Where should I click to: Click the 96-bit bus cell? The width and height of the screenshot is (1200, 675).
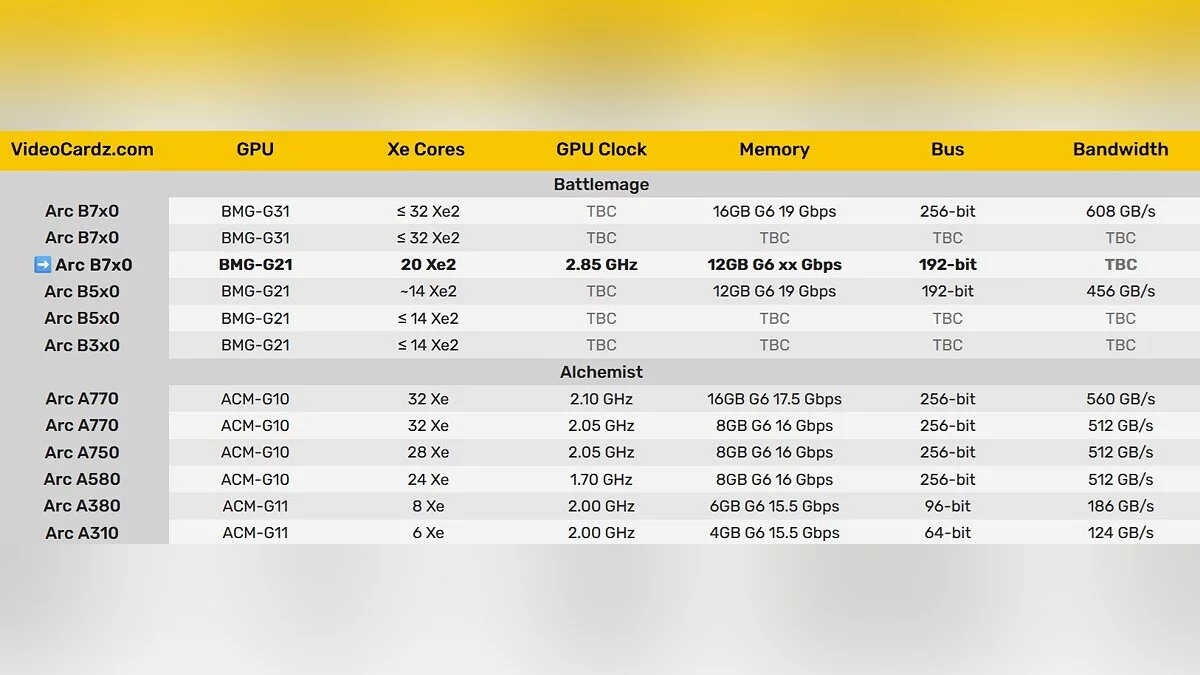(947, 506)
